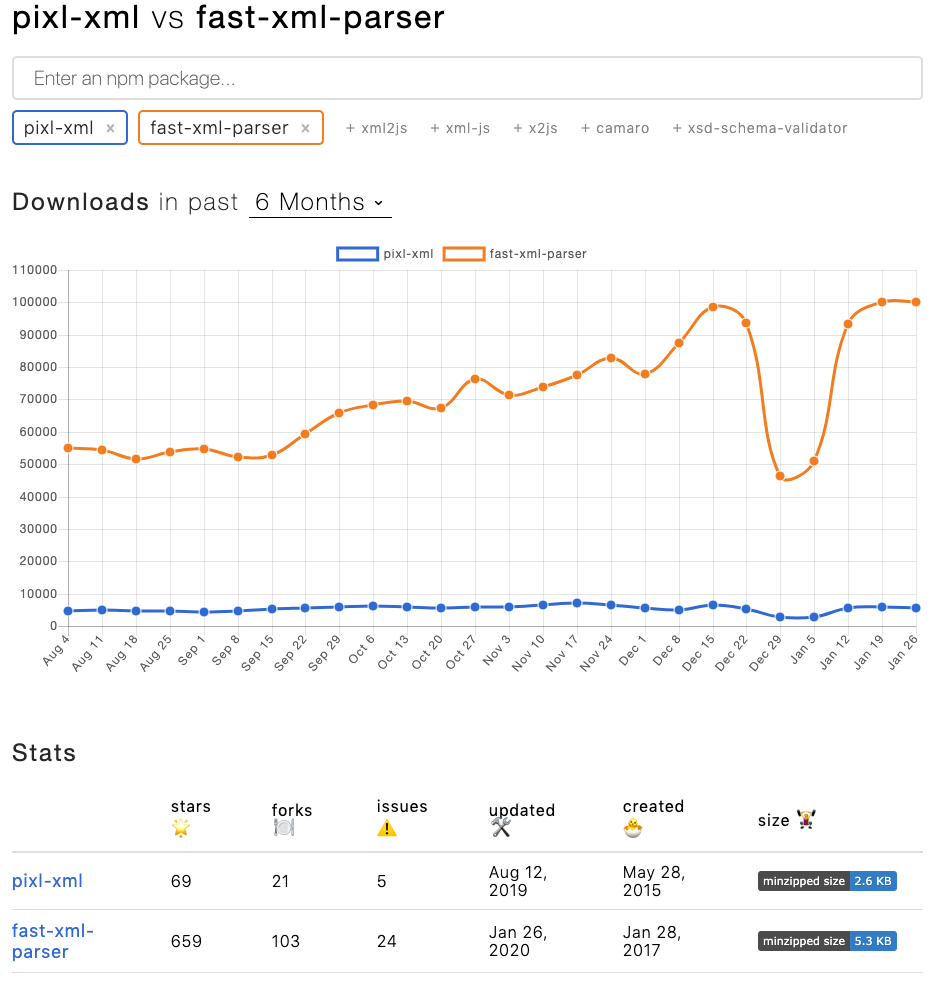Add camaro suggestion to comparison

614,128
